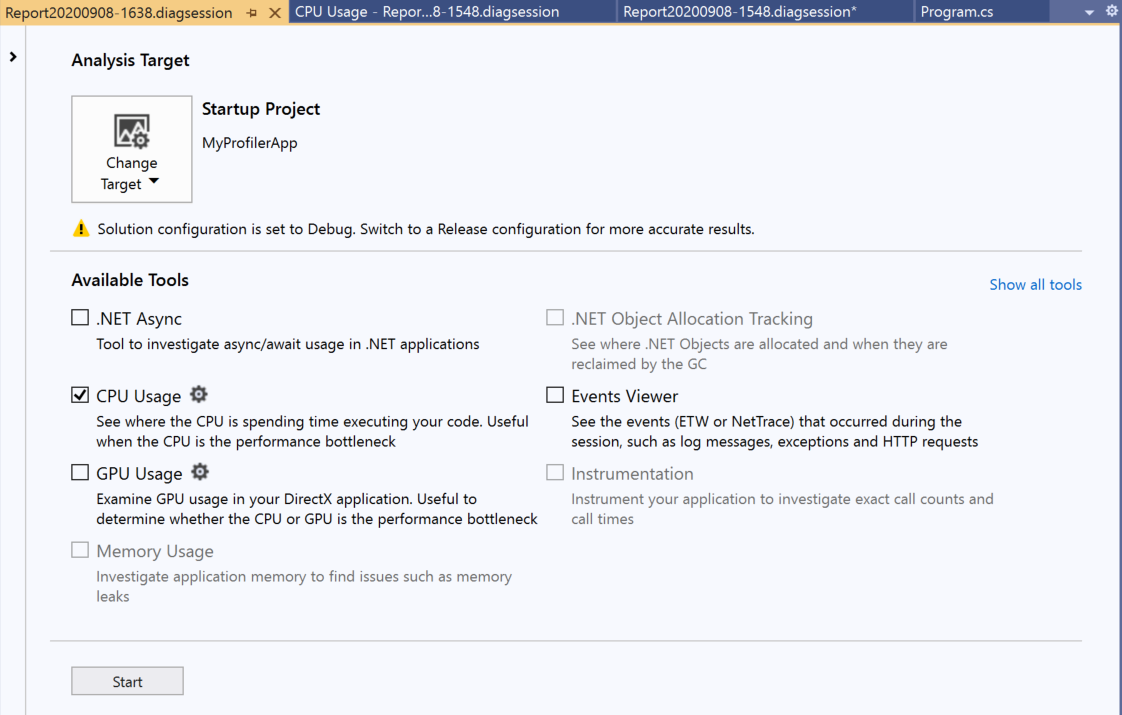Open GPU Usage settings gear icon
This screenshot has width=1122, height=715.
pyautogui.click(x=200, y=472)
